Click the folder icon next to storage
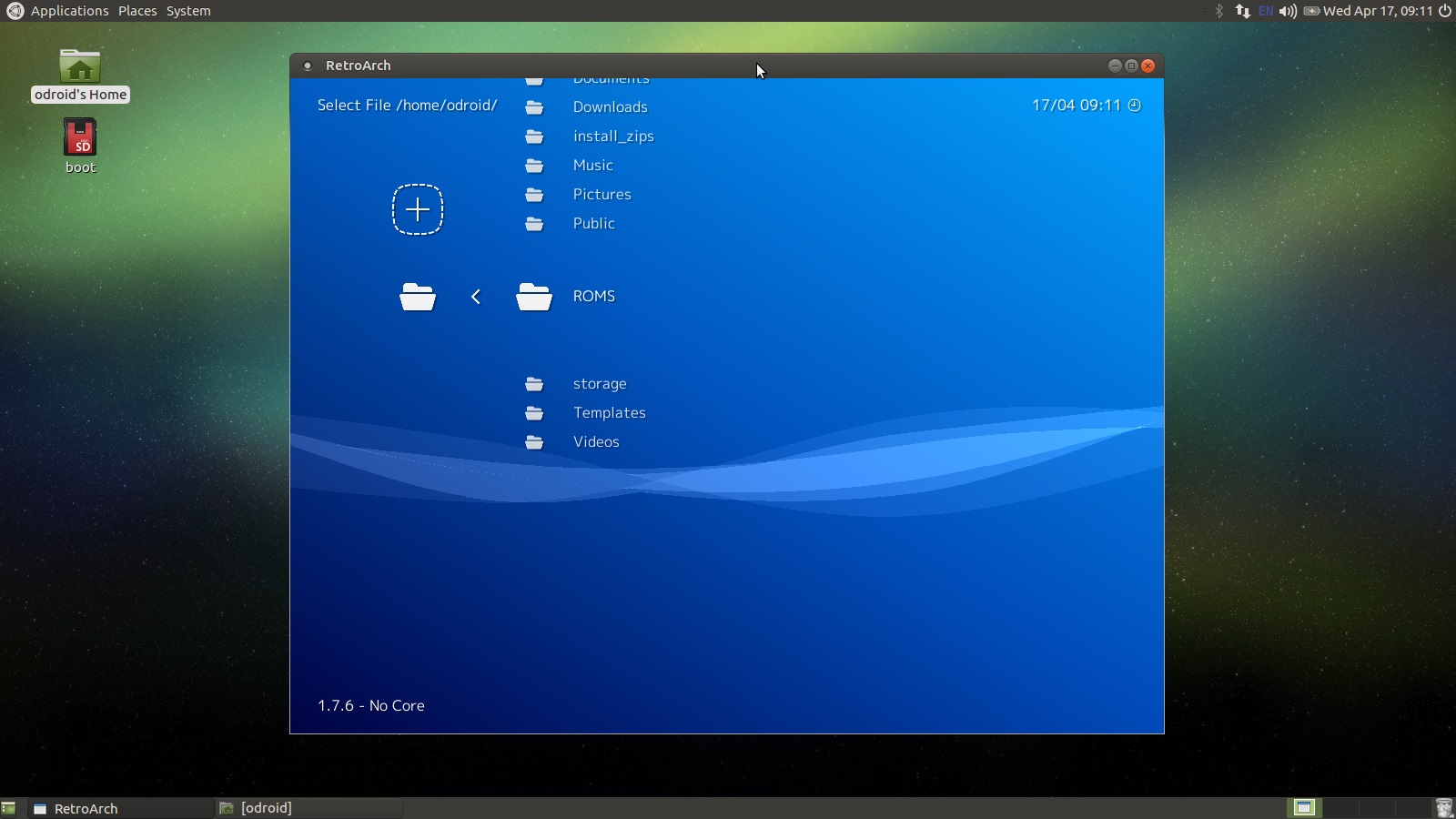Screen dimensions: 1456x819 534,384
